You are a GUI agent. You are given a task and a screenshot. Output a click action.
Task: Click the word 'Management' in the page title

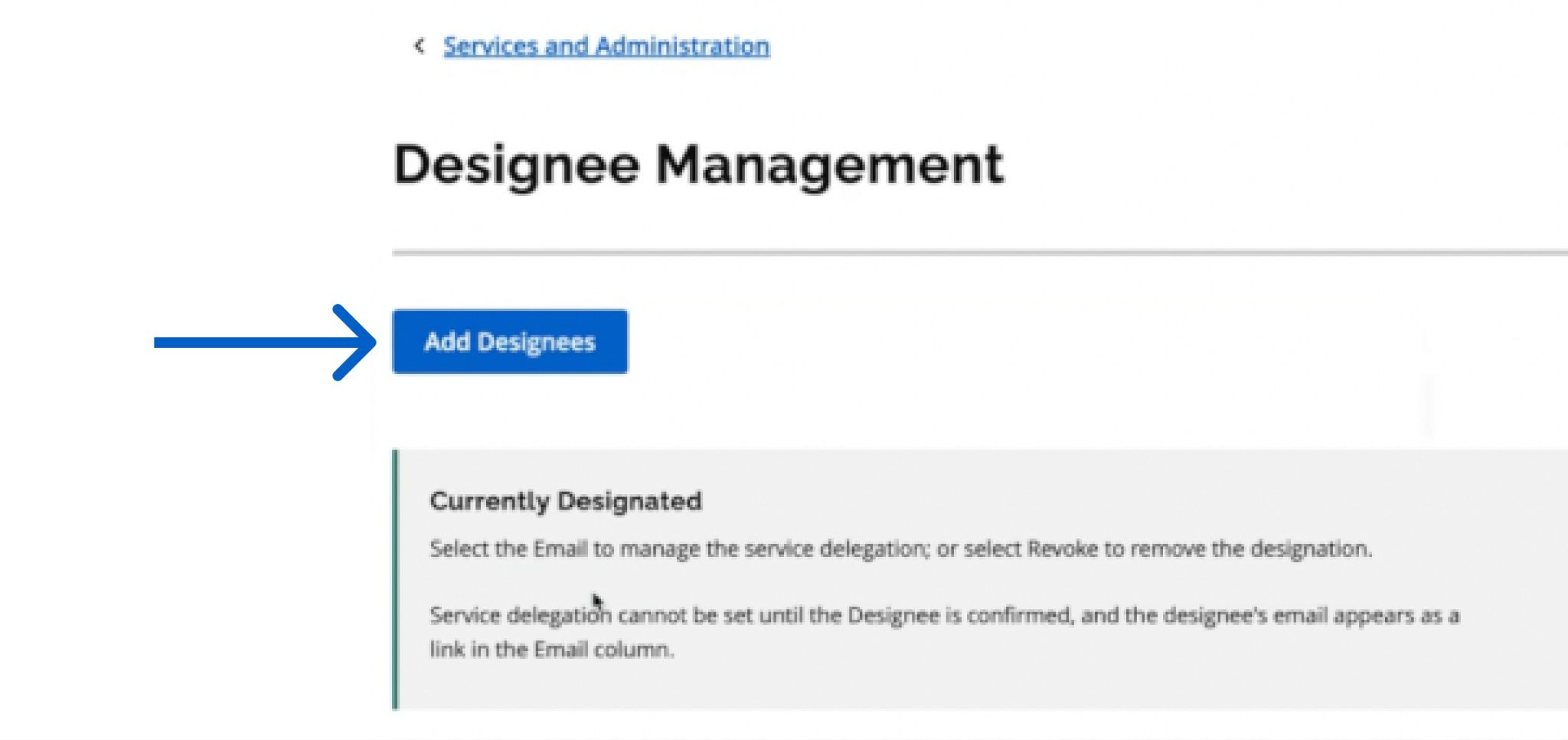point(829,165)
